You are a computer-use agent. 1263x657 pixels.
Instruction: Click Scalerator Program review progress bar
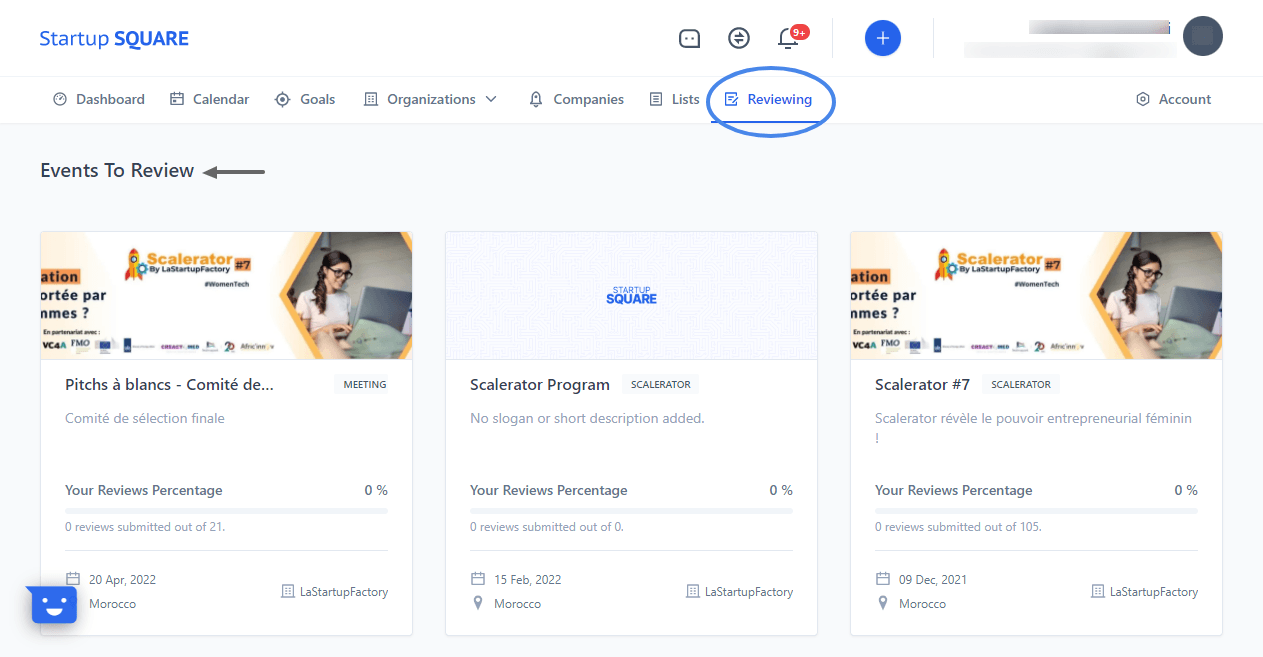pyautogui.click(x=631, y=511)
